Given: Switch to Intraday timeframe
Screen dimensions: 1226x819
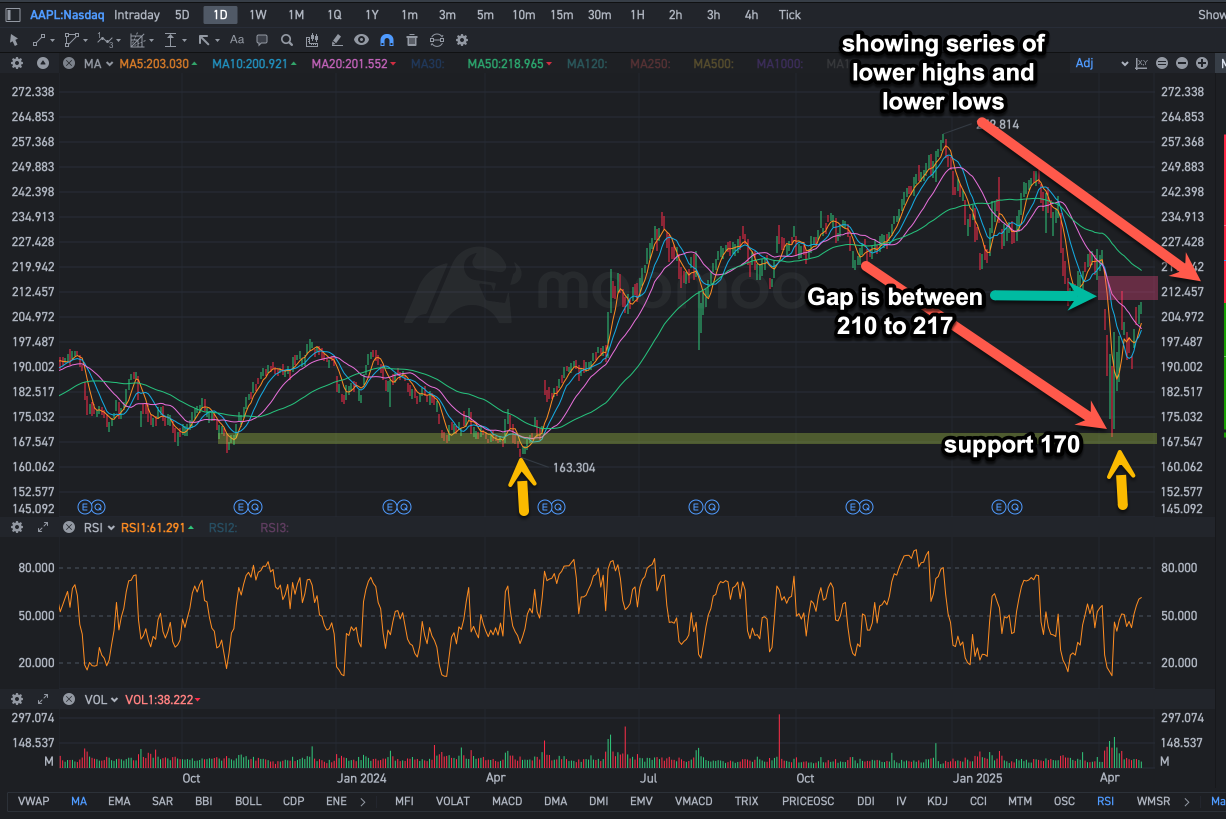Looking at the screenshot, I should [x=137, y=15].
